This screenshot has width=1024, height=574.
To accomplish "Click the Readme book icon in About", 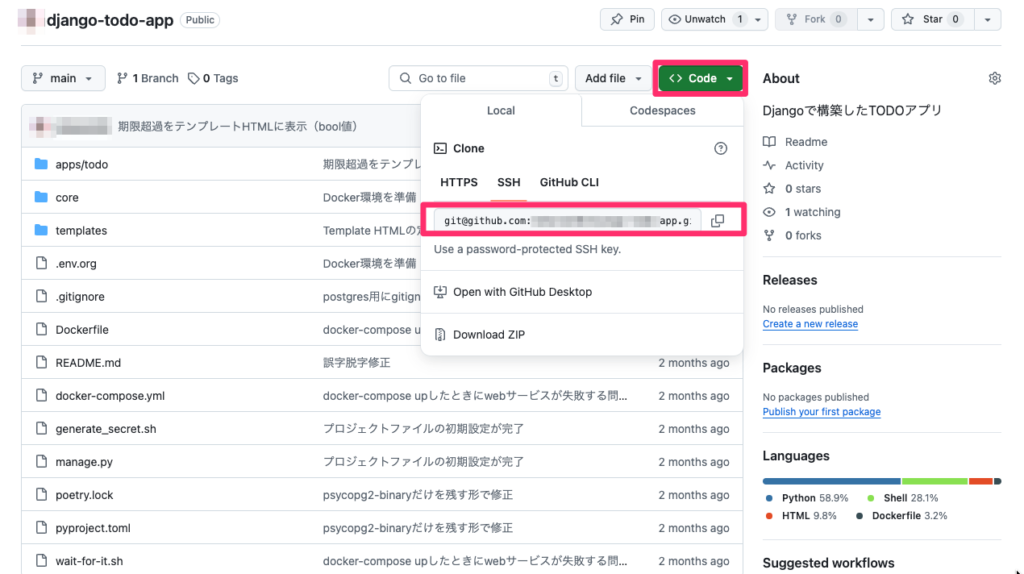I will click(x=769, y=142).
